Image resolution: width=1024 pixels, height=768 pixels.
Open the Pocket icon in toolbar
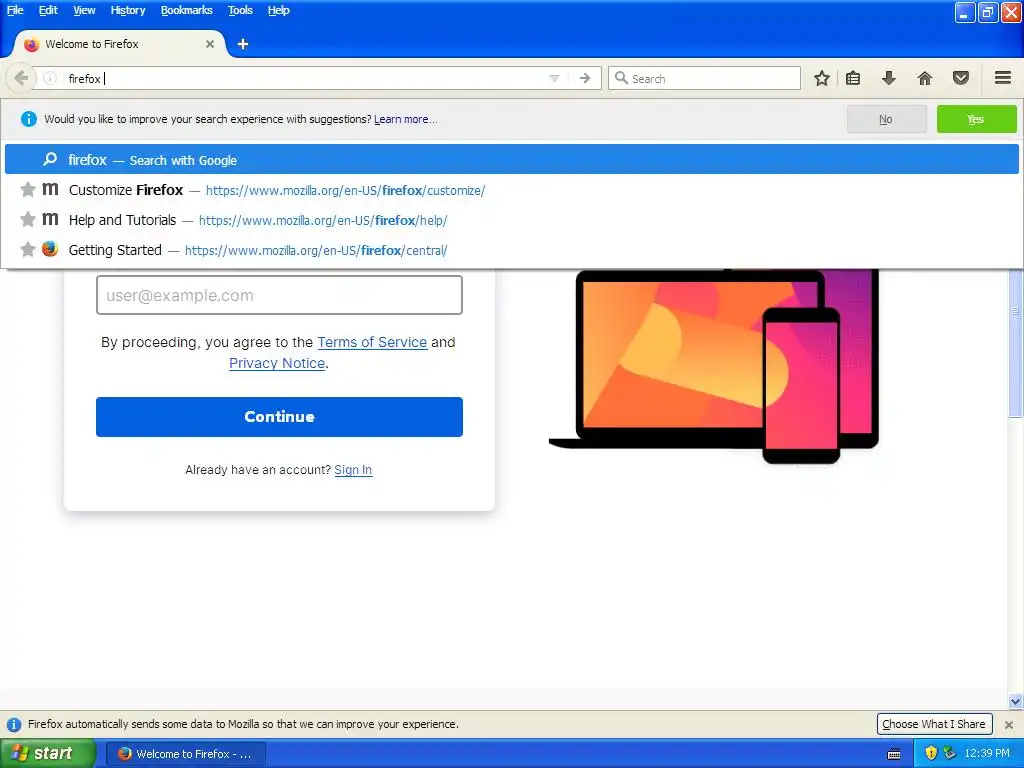click(x=961, y=78)
